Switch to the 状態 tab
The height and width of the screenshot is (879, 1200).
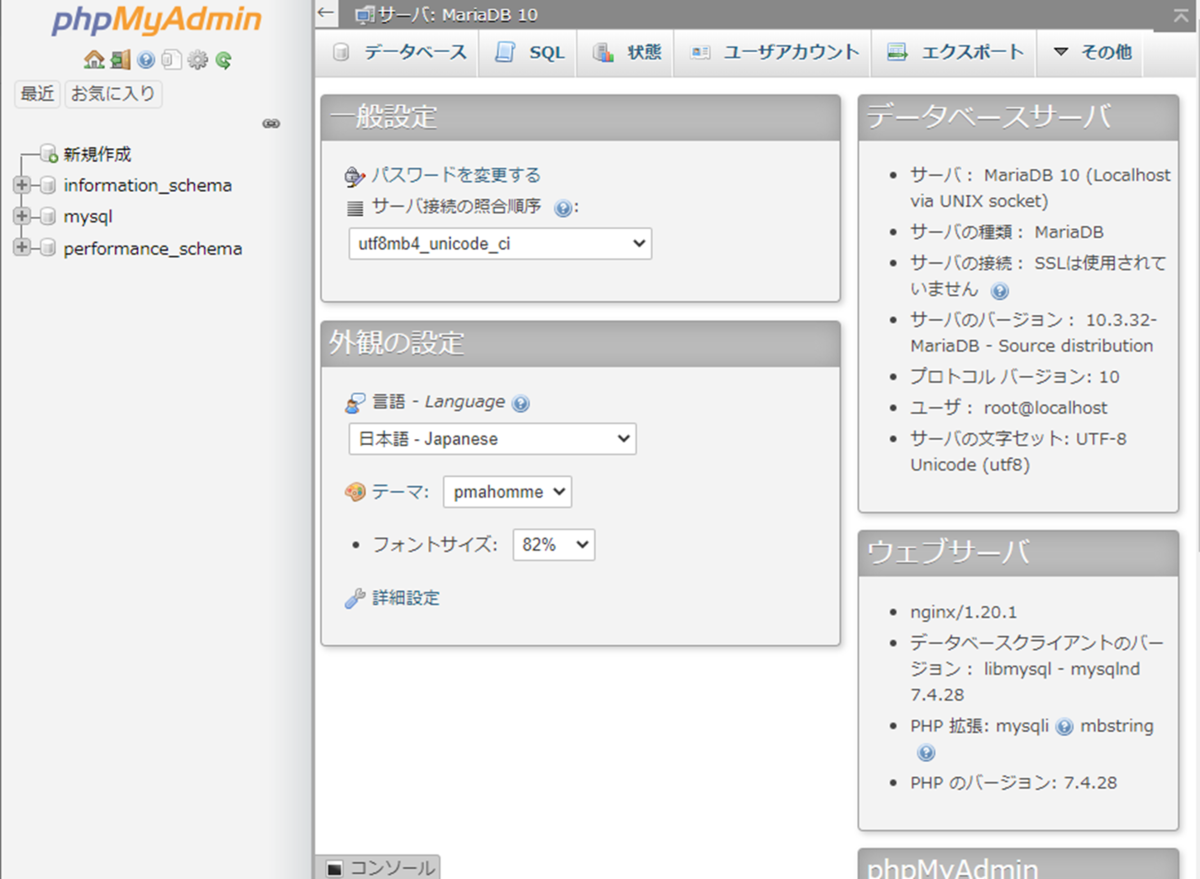pos(627,52)
